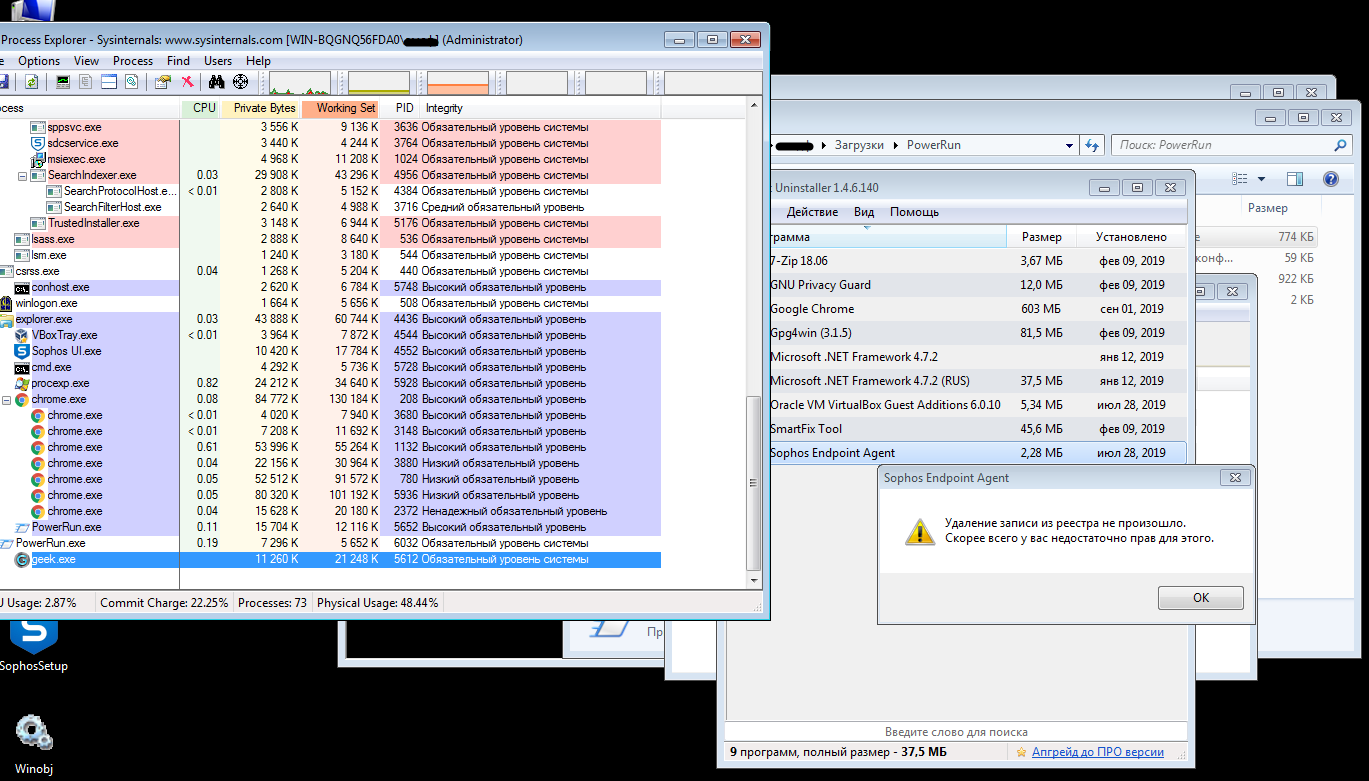
Task: Toggle the Explorer preview pane button
Action: 1295,179
